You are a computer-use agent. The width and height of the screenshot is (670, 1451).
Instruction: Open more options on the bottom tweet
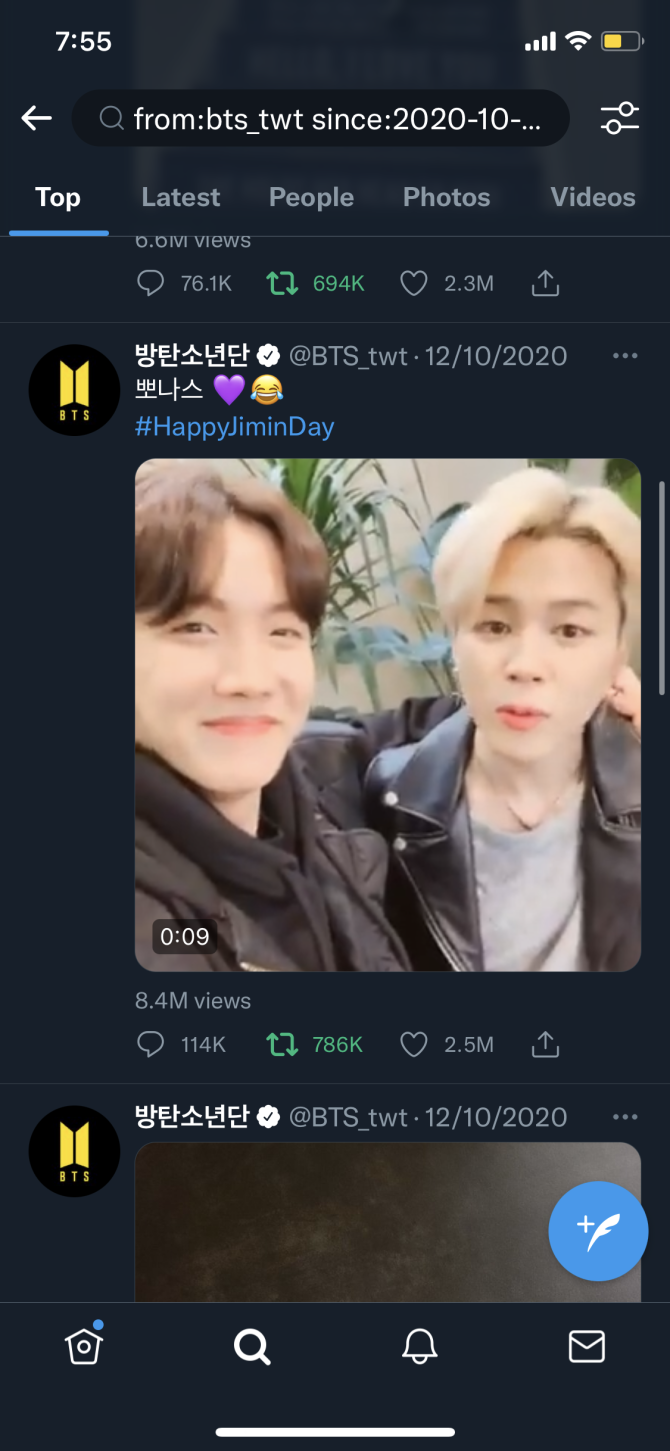tap(625, 1117)
